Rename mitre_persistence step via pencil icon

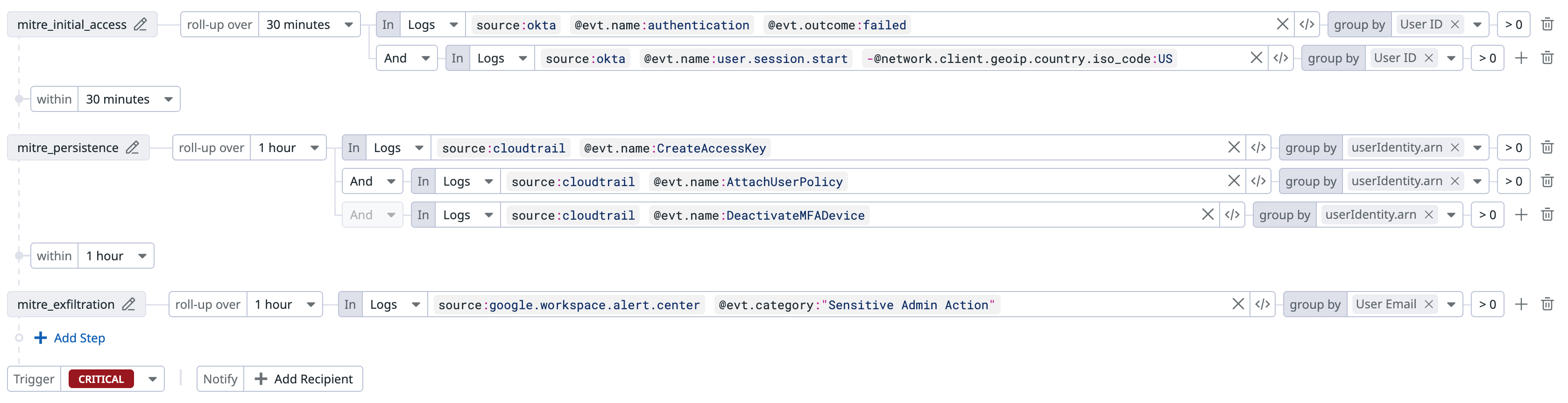(x=133, y=148)
